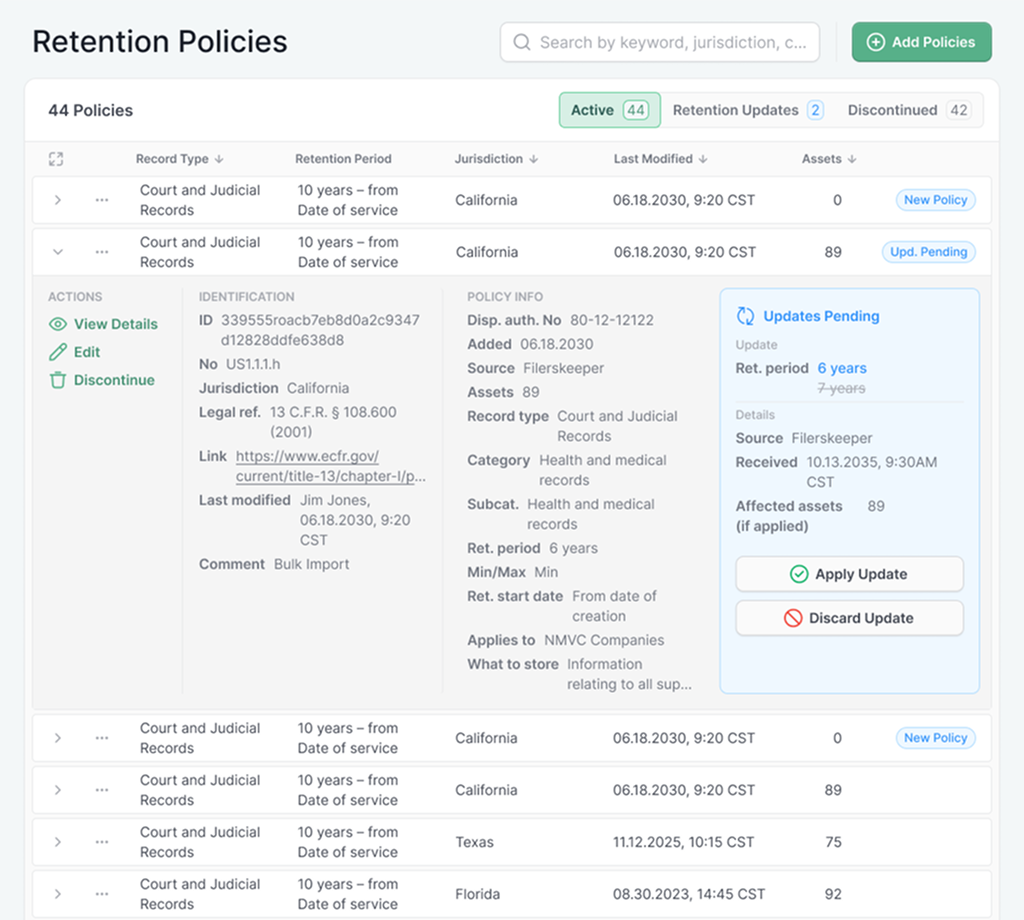Click Discard Update button
1024x920 pixels.
coord(849,618)
